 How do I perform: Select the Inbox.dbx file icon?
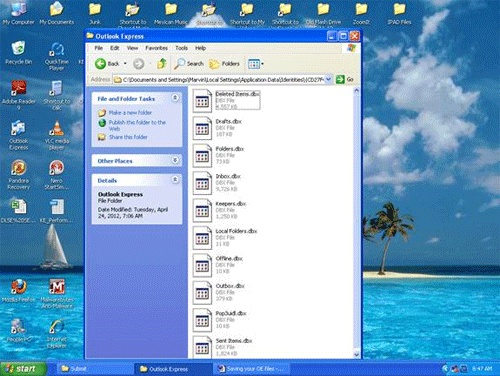pyautogui.click(x=202, y=183)
